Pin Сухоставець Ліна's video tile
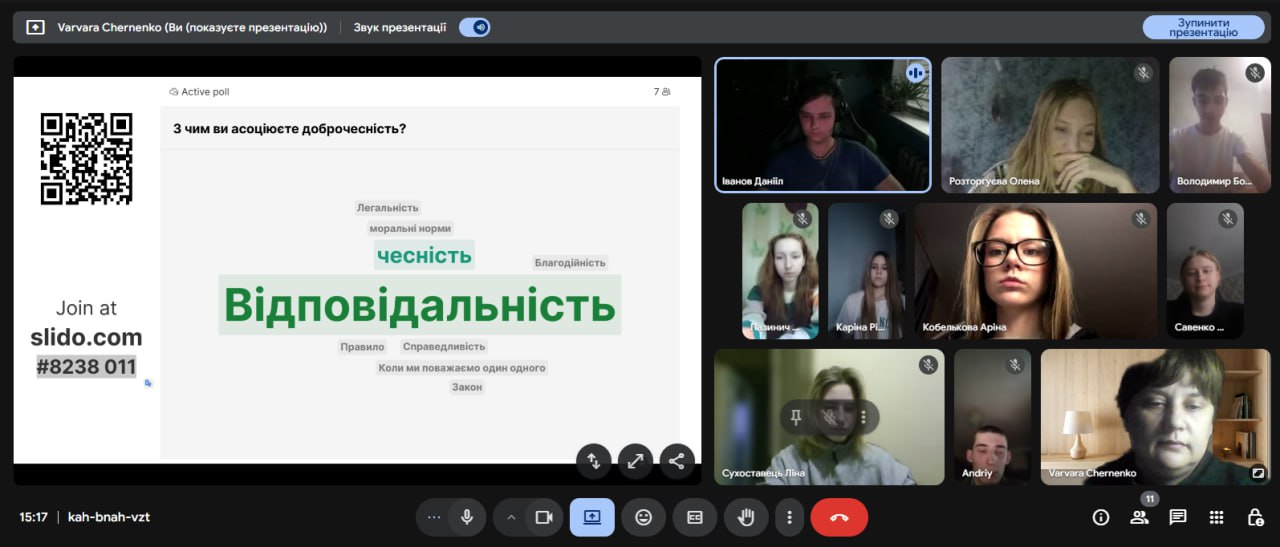1280x547 pixels. [x=796, y=417]
